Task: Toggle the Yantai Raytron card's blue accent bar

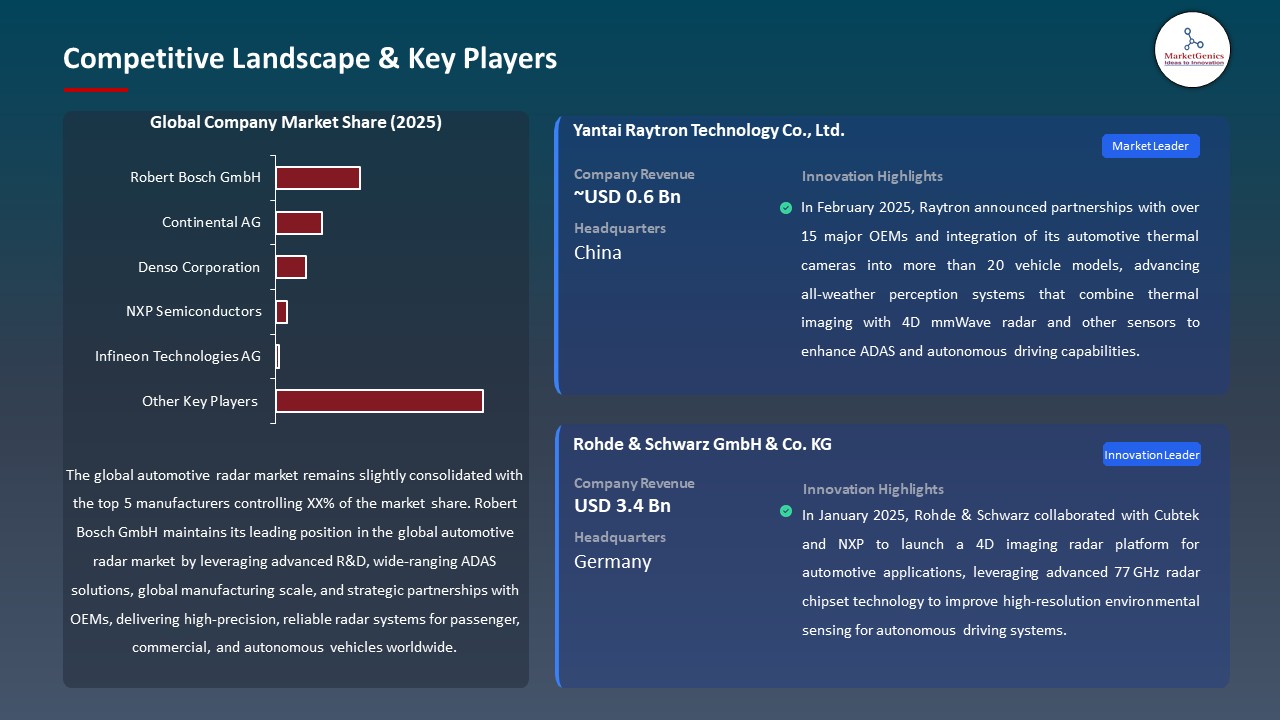Action: (x=557, y=255)
